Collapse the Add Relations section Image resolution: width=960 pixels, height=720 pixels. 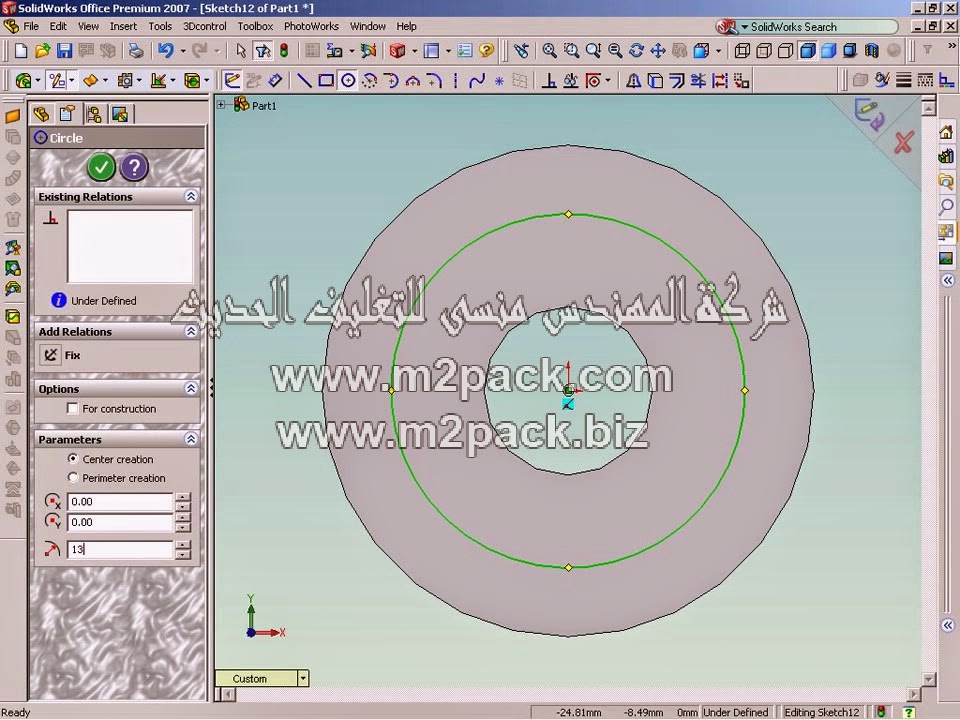191,332
